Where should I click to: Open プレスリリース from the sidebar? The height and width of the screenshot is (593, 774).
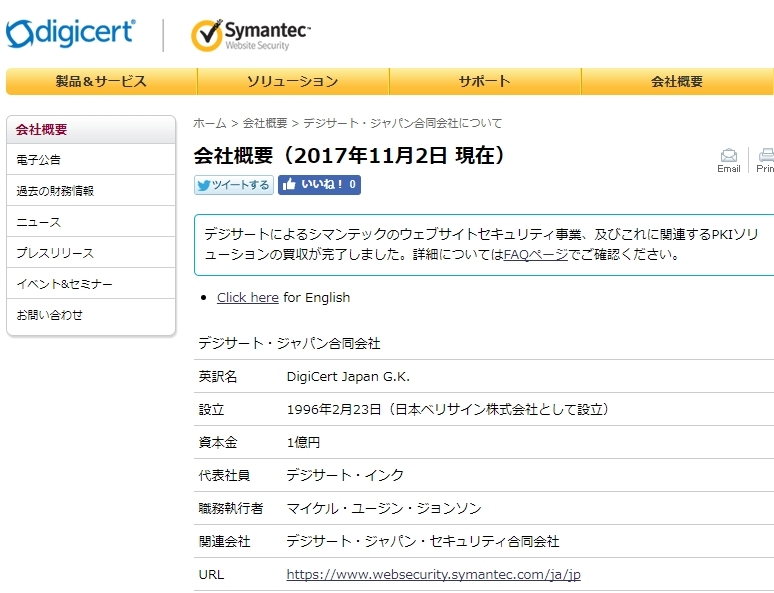[55, 253]
